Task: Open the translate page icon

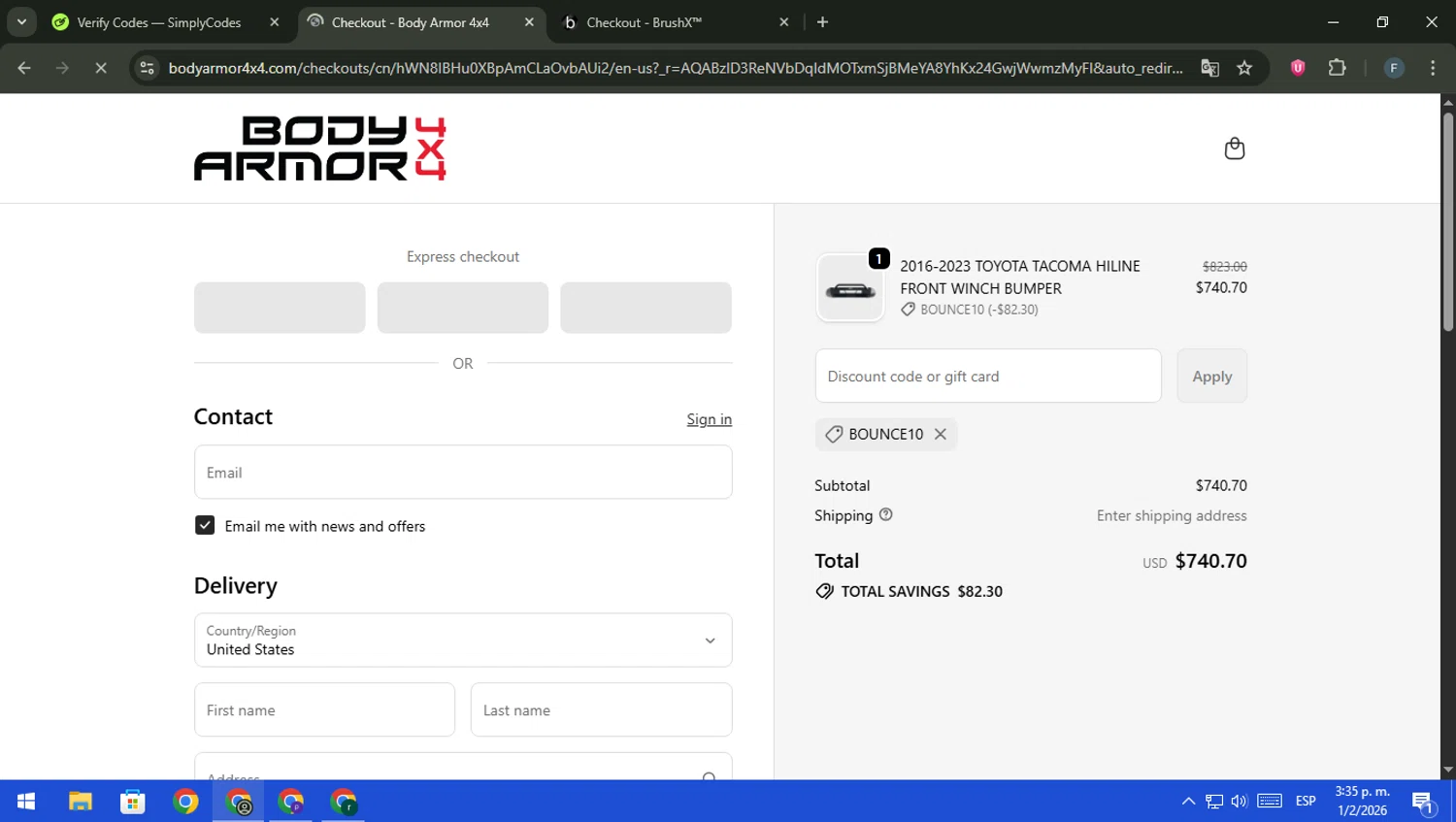Action: (x=1209, y=68)
